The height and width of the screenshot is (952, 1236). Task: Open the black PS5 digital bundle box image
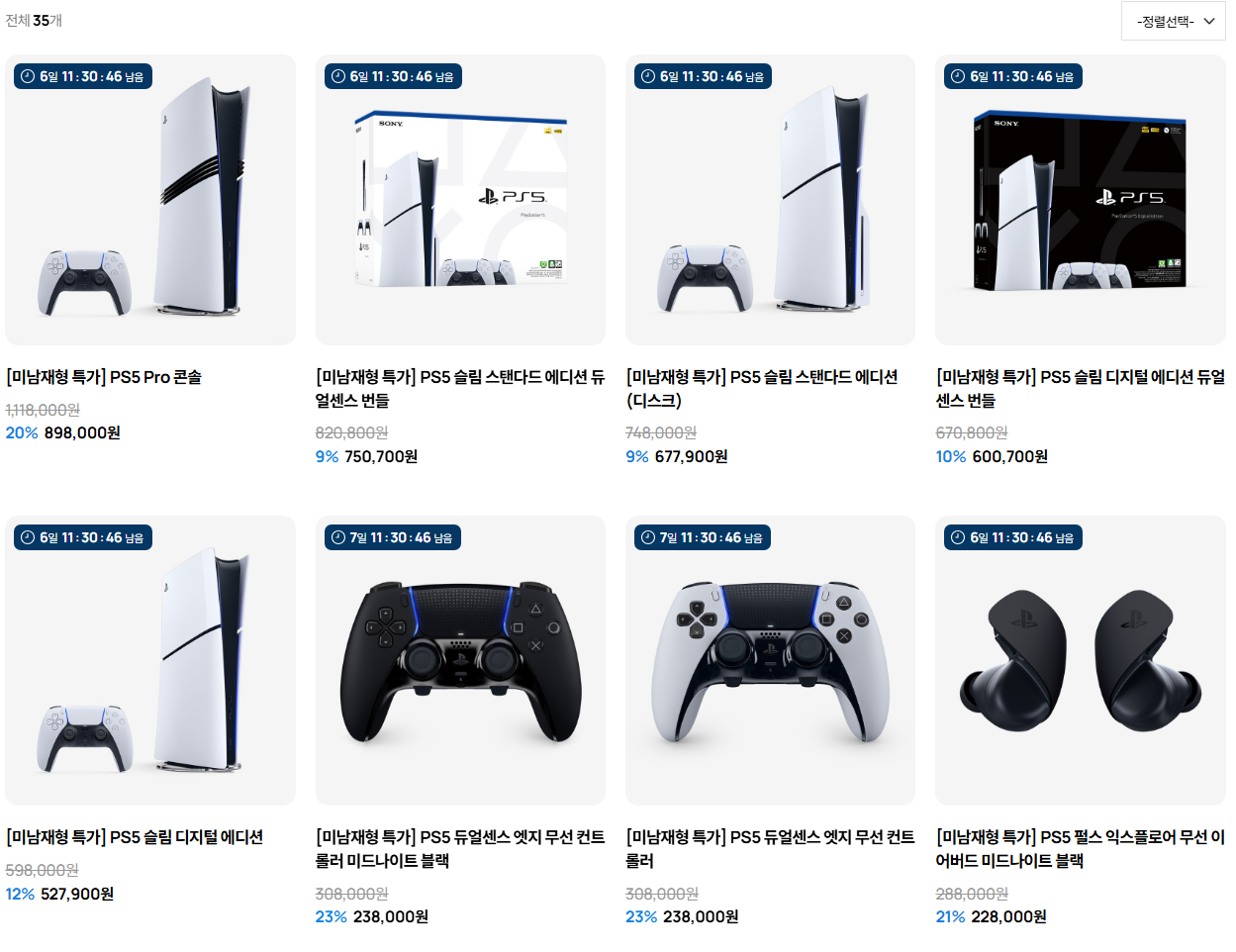tap(1081, 200)
